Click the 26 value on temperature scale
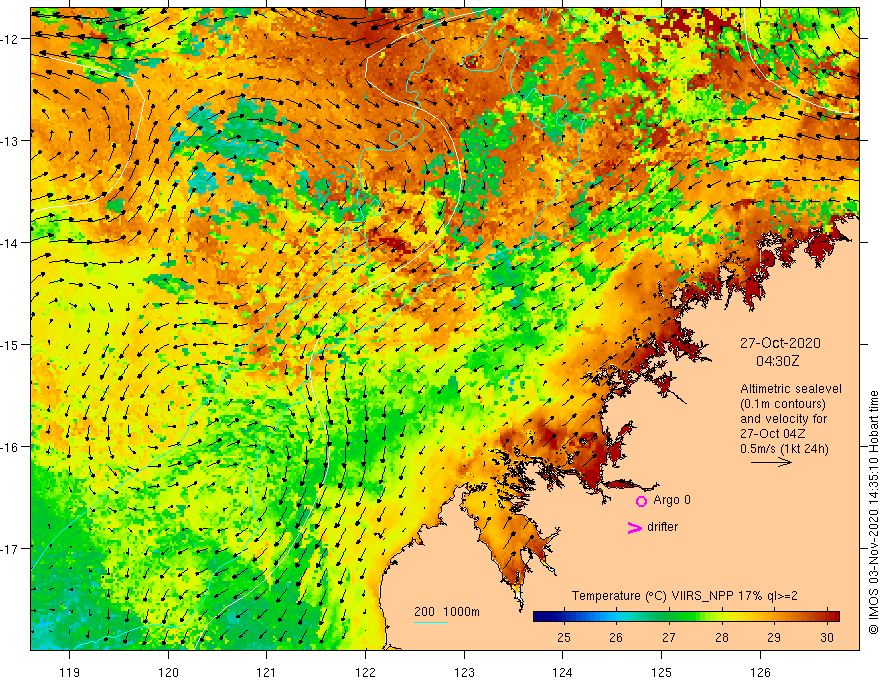Screen dimensions: 880x680 (x=616, y=637)
